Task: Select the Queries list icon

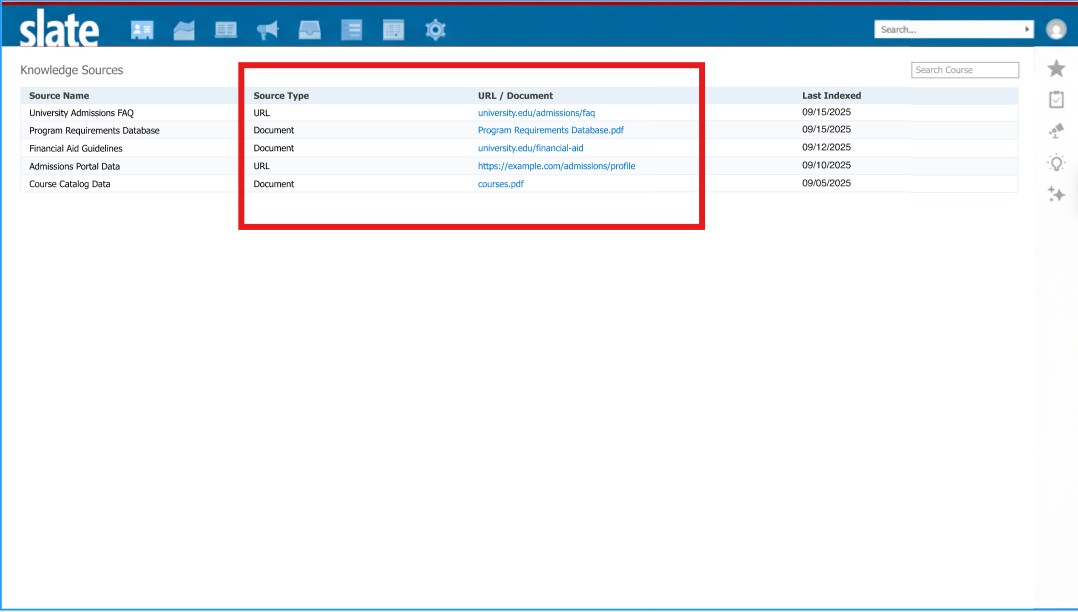Action: point(351,29)
